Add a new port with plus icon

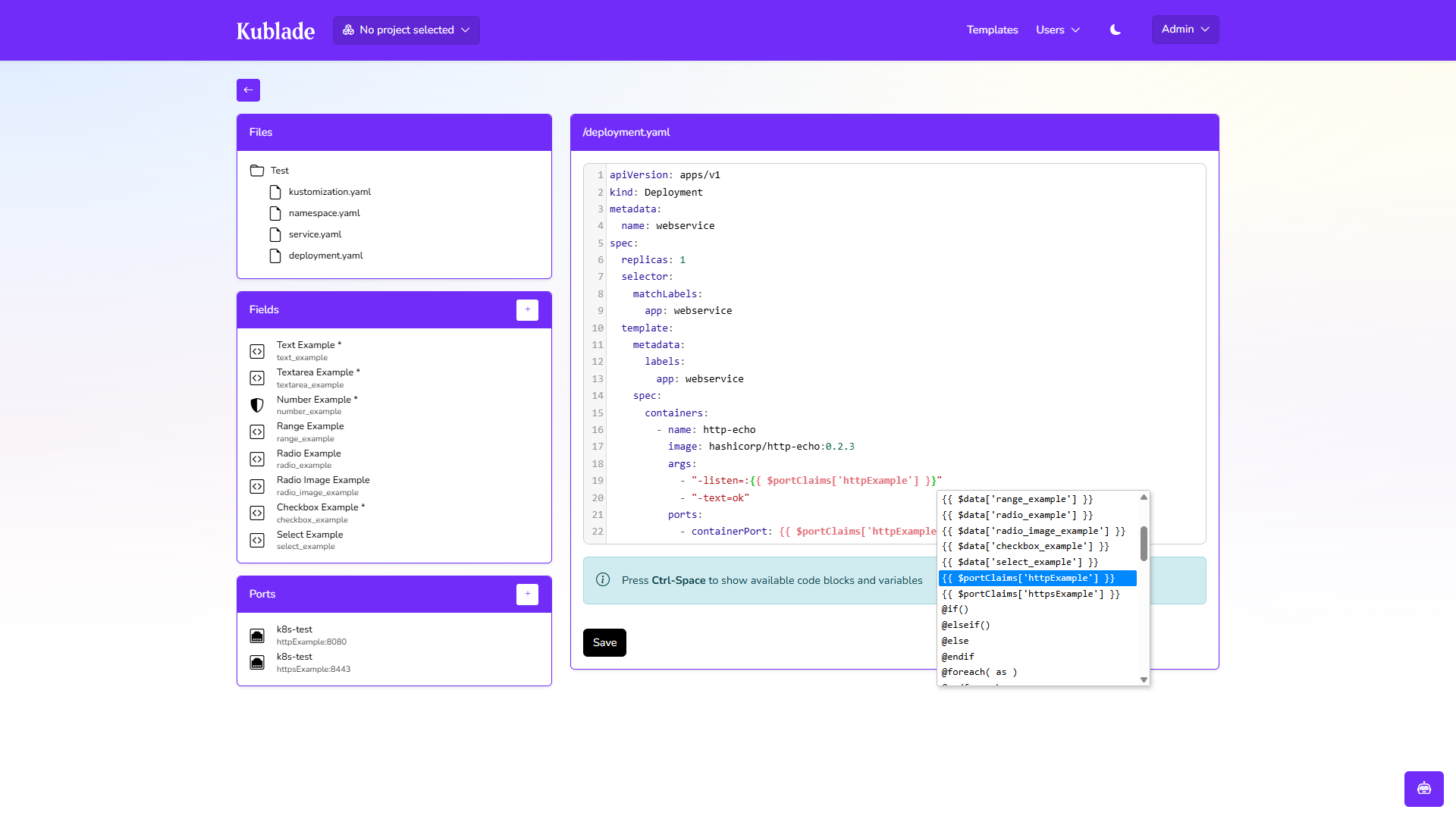[x=527, y=594]
